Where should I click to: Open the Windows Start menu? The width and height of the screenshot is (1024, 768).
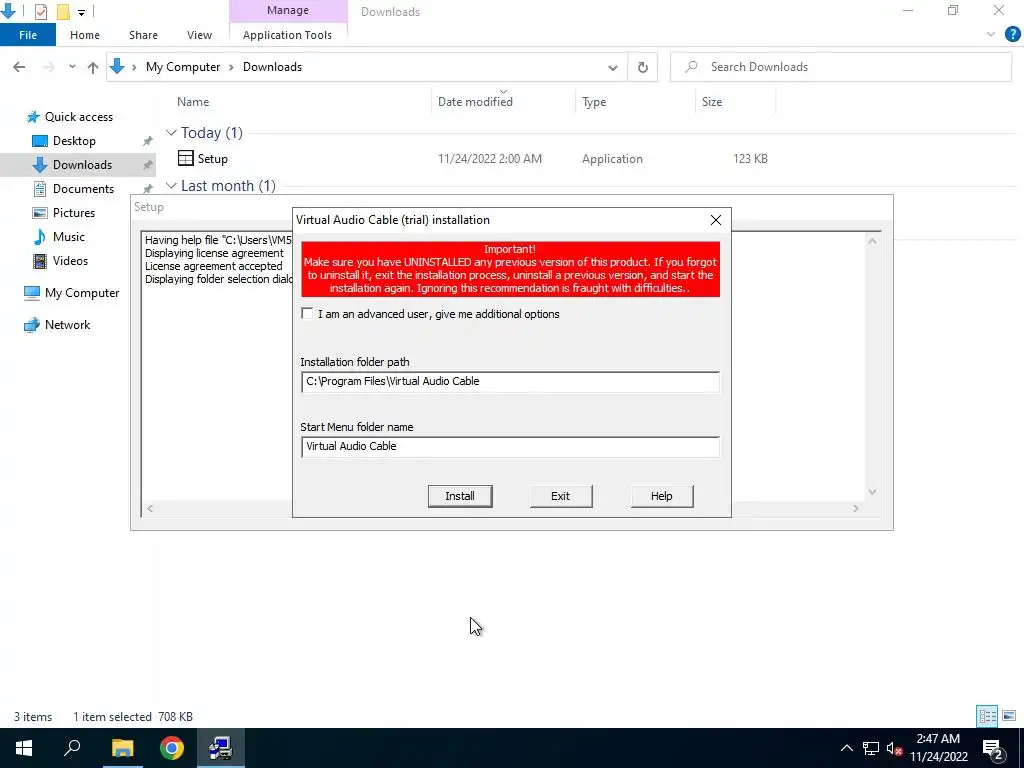tap(24, 748)
